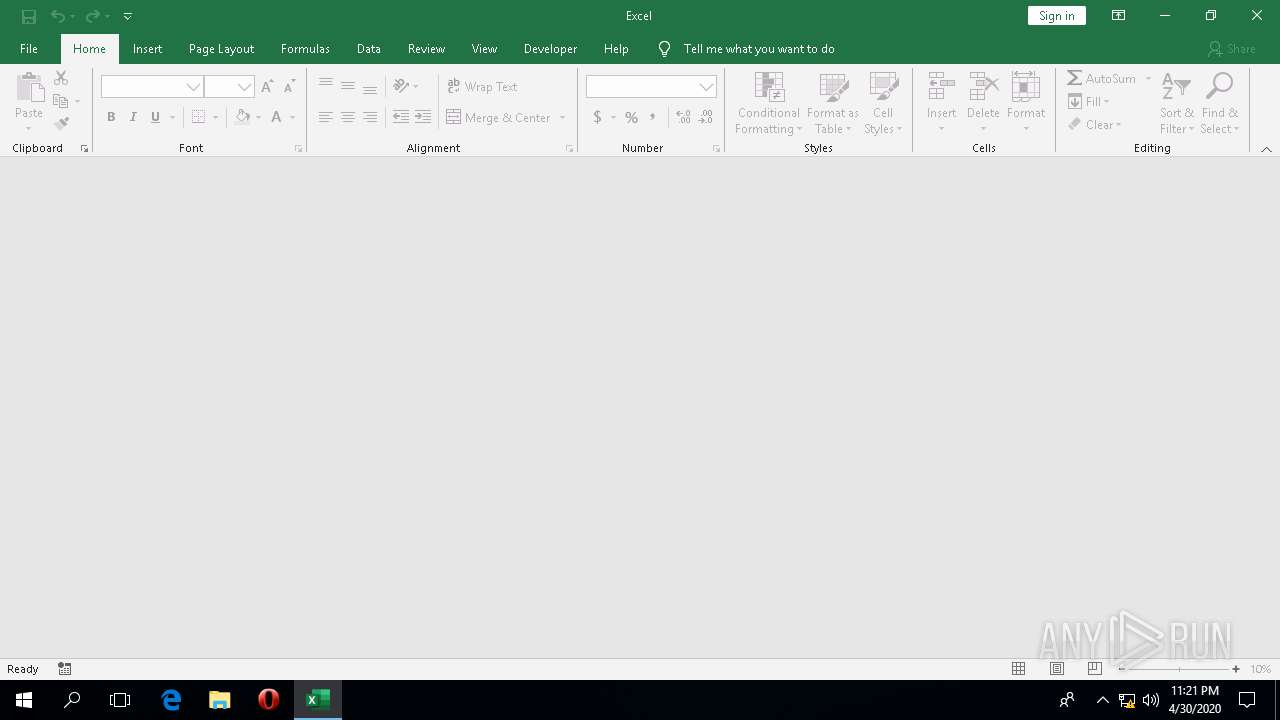Click the Clear eraser button

1095,124
